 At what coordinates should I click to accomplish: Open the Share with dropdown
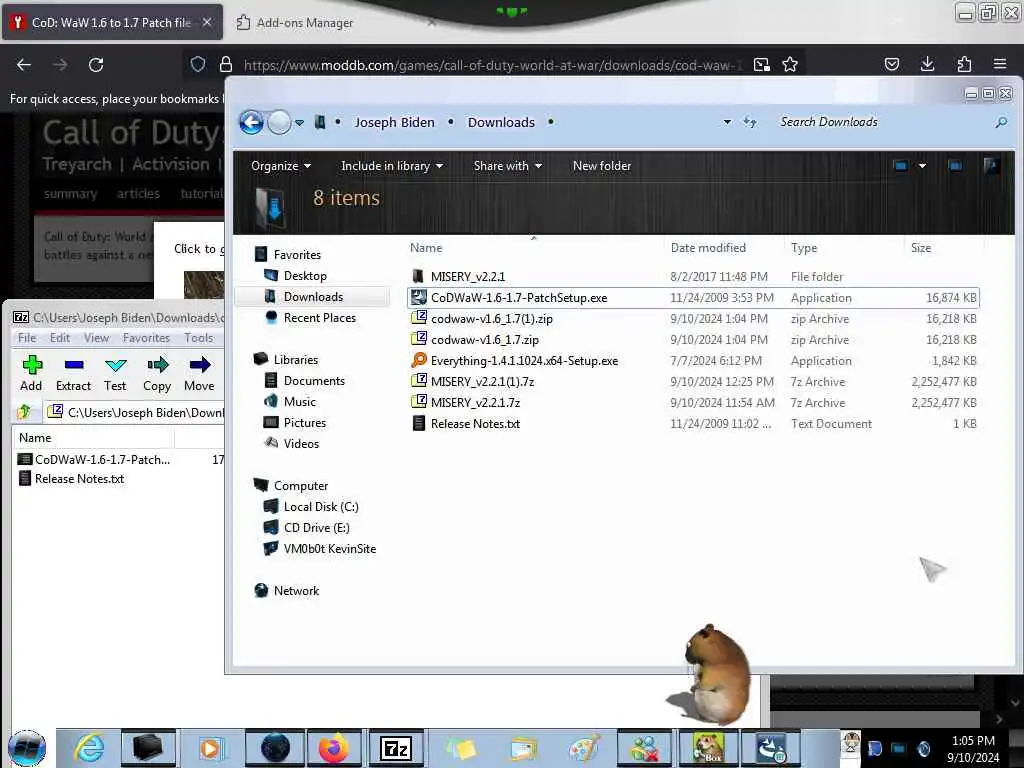pos(507,166)
